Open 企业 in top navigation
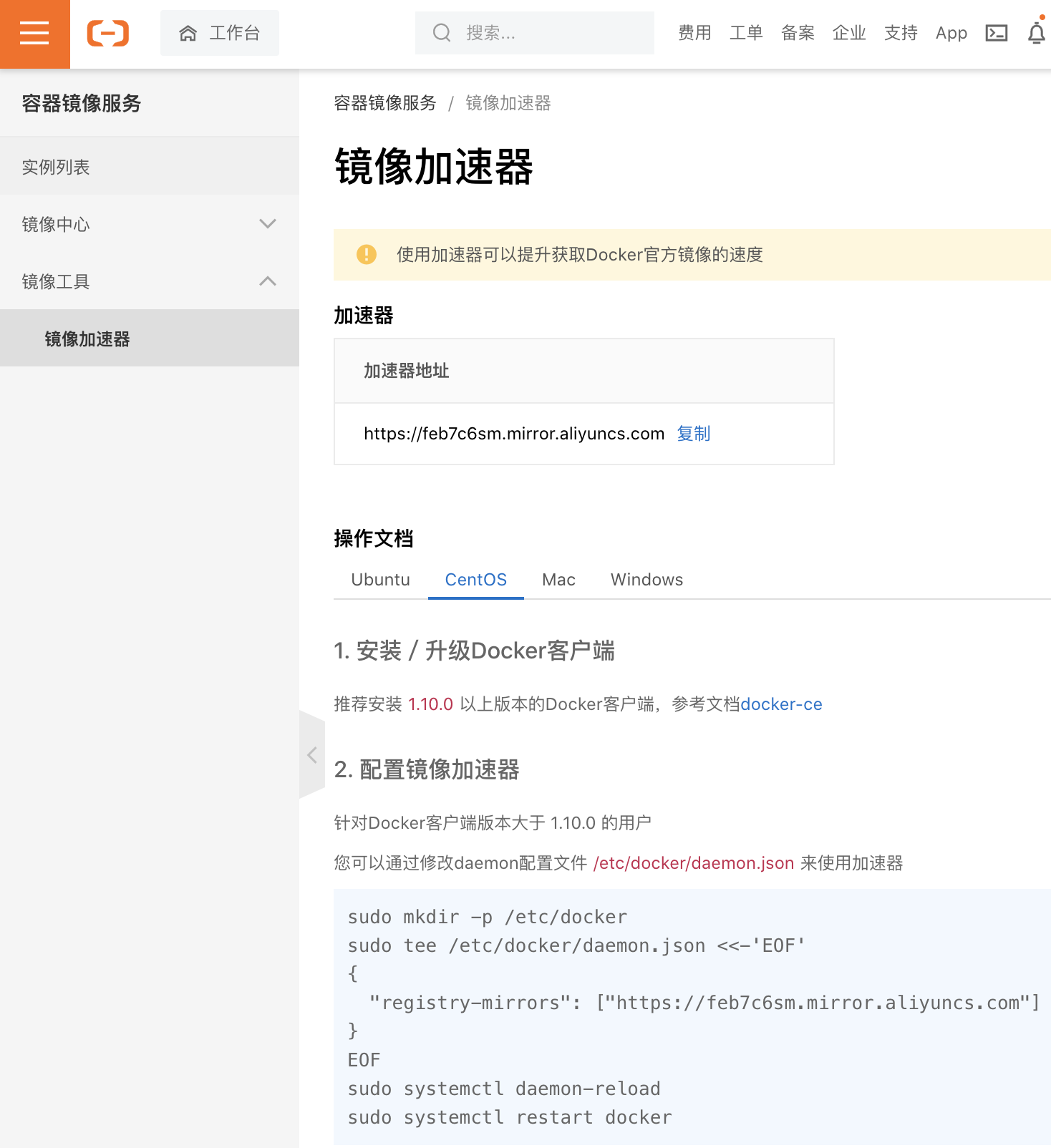Image resolution: width=1051 pixels, height=1148 pixels. 849,33
